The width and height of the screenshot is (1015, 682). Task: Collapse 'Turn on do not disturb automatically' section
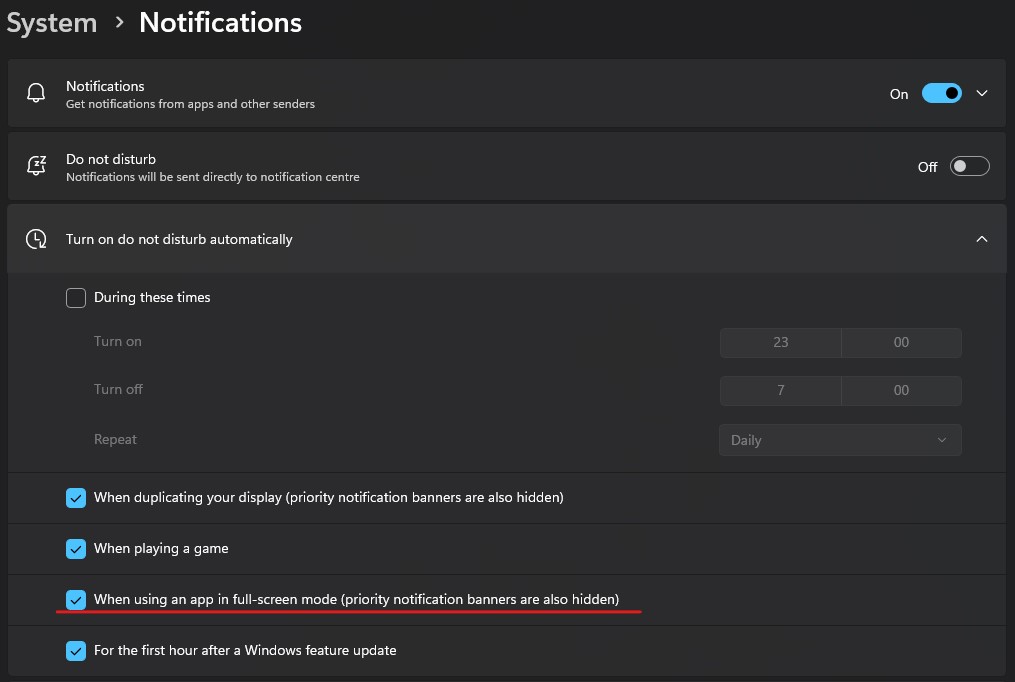click(x=981, y=238)
